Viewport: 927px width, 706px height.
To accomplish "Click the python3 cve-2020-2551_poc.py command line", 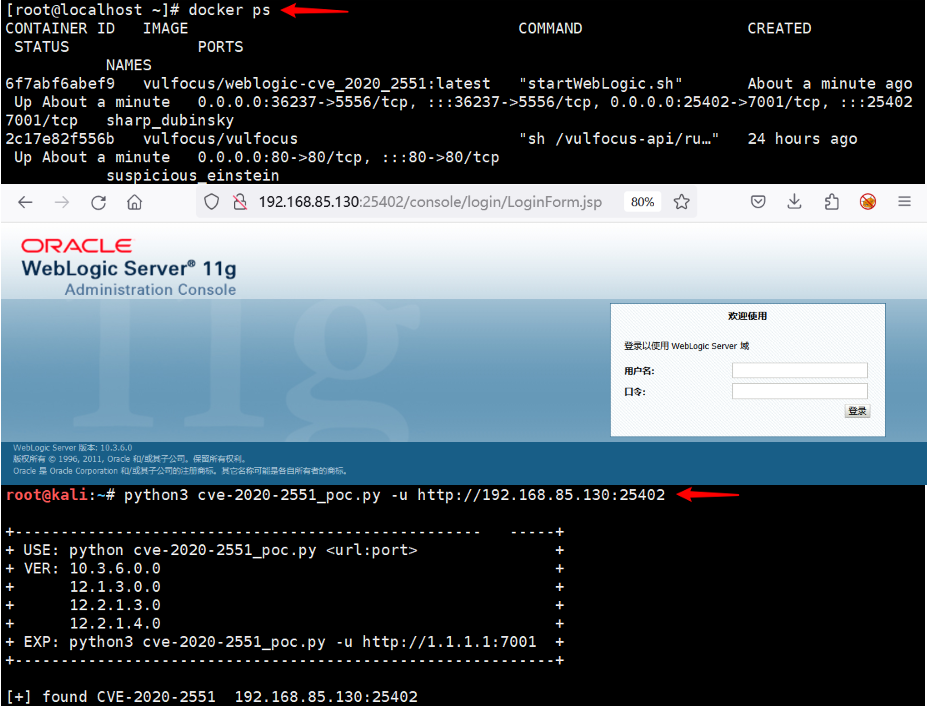I will 394,495.
